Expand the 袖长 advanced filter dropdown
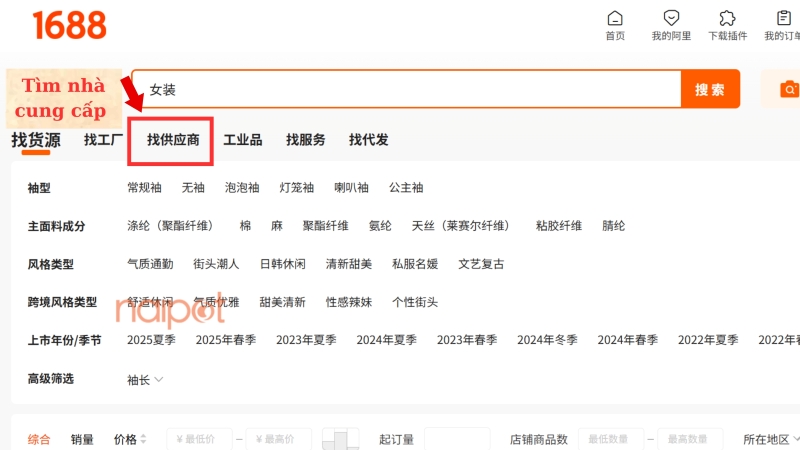The height and width of the screenshot is (450, 800). coord(146,380)
